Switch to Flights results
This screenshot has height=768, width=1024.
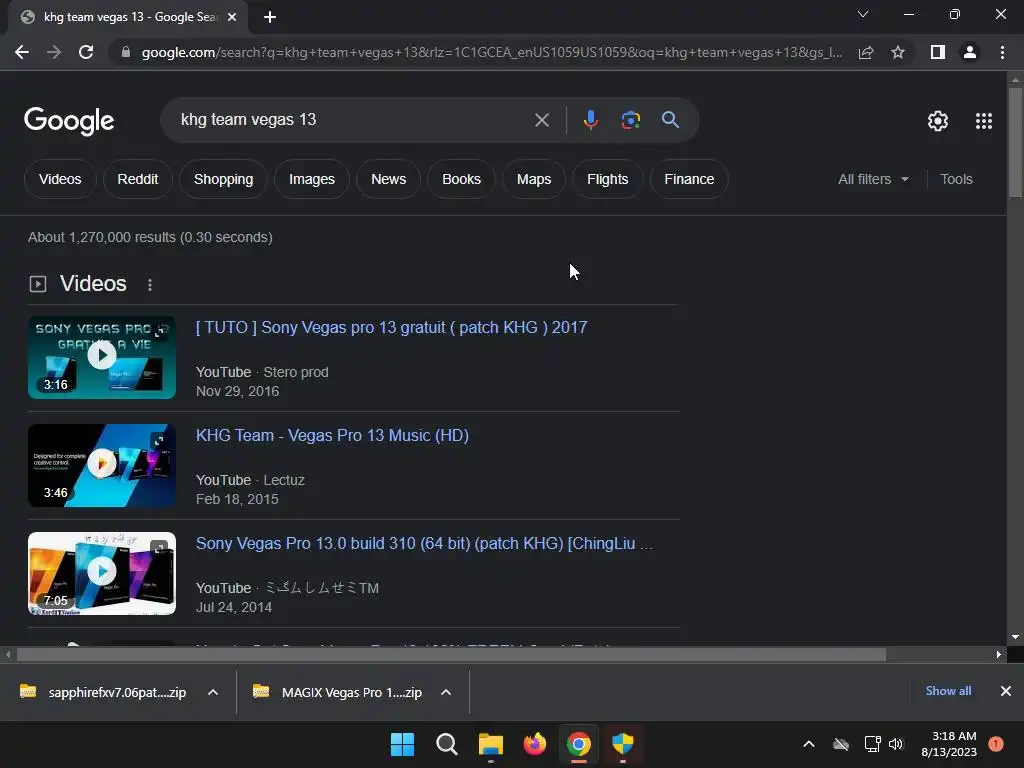[607, 179]
